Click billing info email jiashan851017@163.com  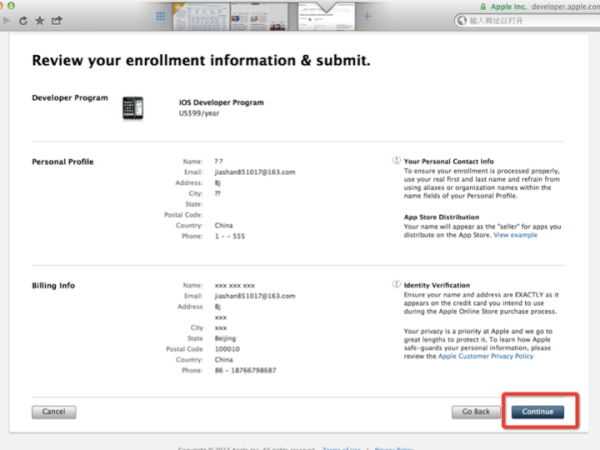pos(255,296)
